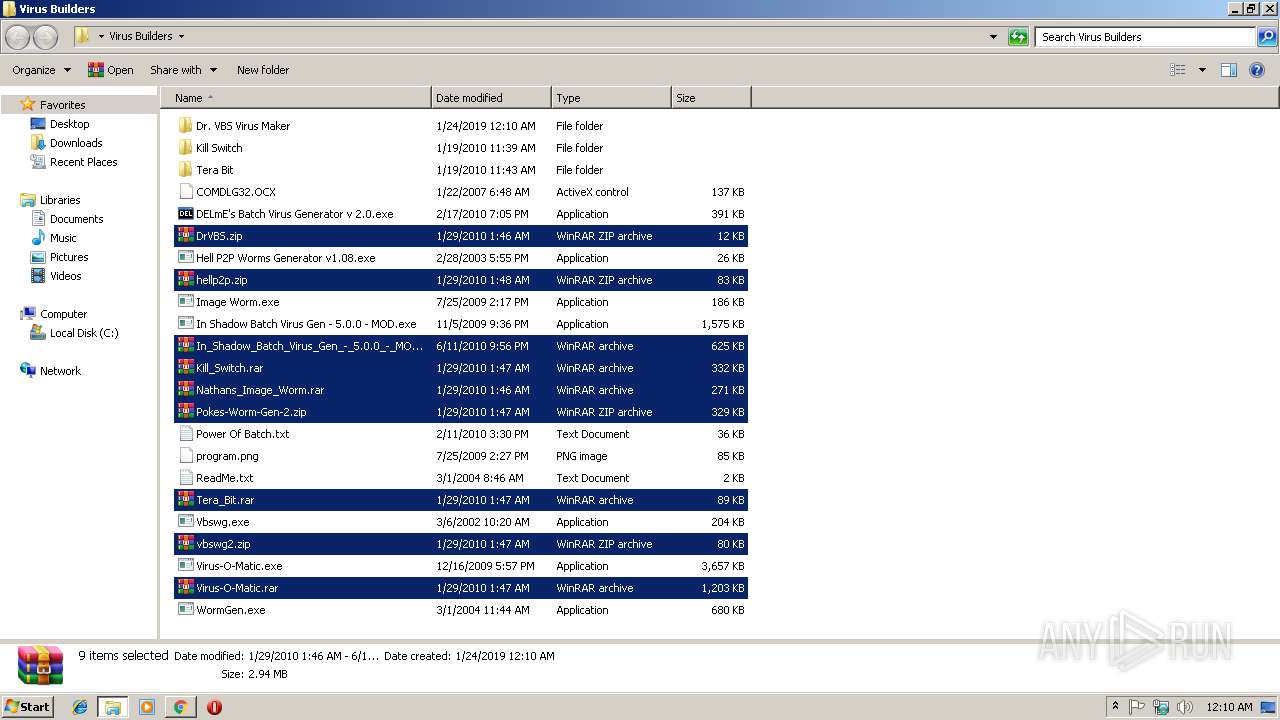Click the Image Worm.exe application icon

coord(185,302)
